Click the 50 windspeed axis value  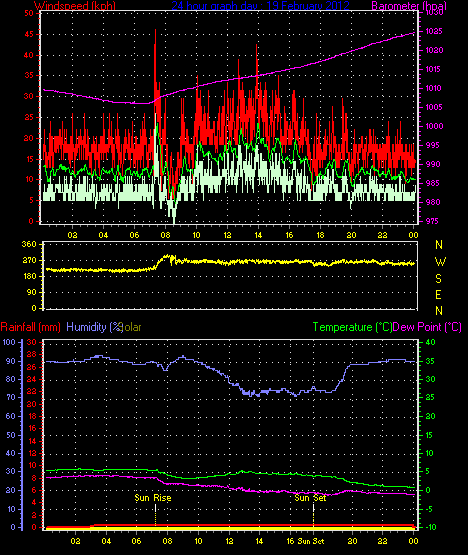point(29,13)
